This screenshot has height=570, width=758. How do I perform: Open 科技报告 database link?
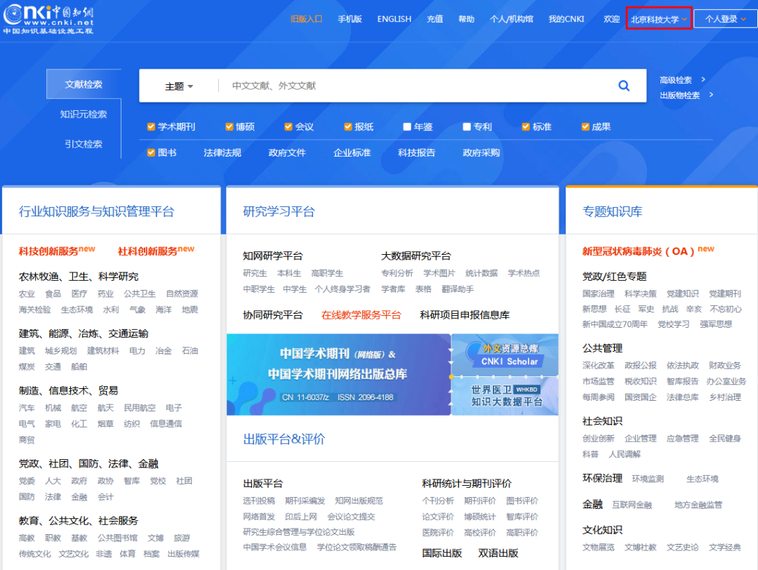tap(417, 153)
